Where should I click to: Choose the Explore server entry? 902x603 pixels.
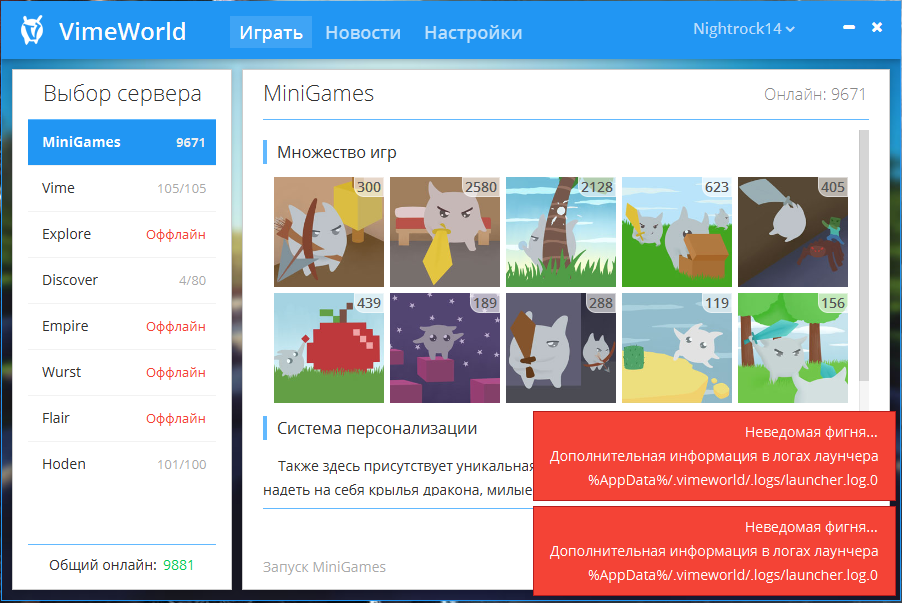coord(122,234)
